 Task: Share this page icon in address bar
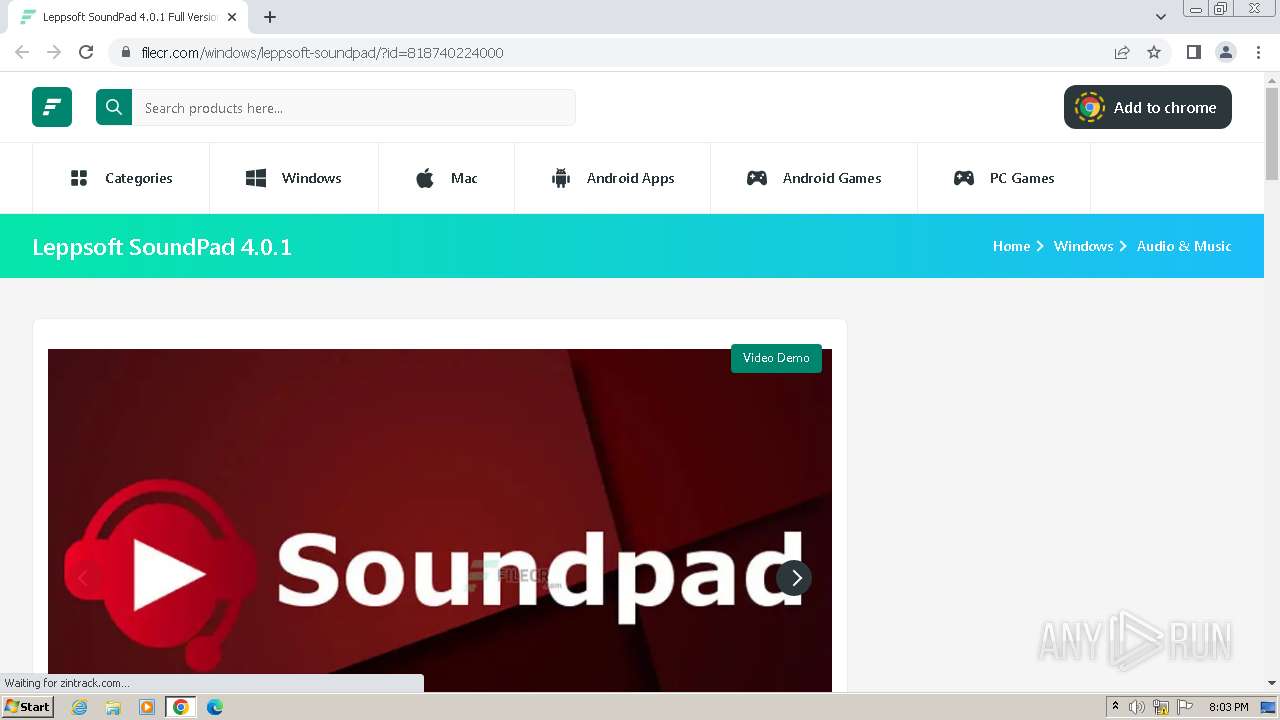1122,52
